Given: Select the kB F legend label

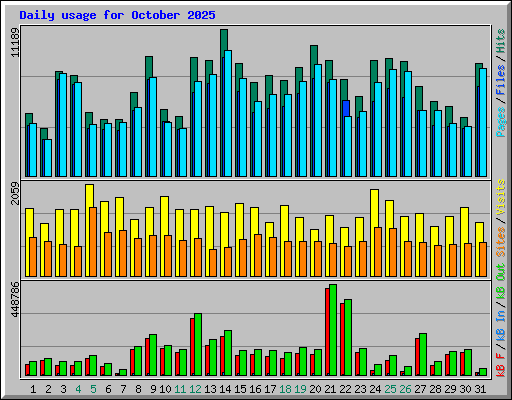Looking at the screenshot, I should pyautogui.click(x=501, y=364).
